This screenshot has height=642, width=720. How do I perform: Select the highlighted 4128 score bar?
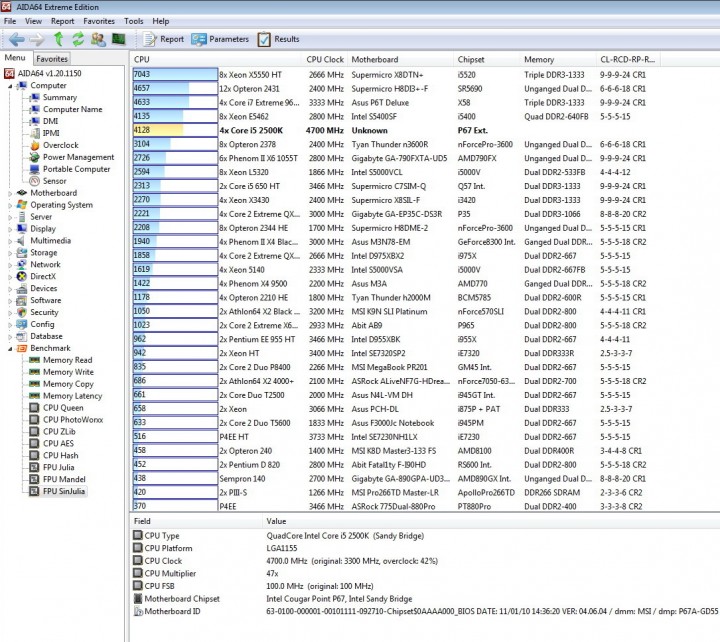tap(175, 130)
